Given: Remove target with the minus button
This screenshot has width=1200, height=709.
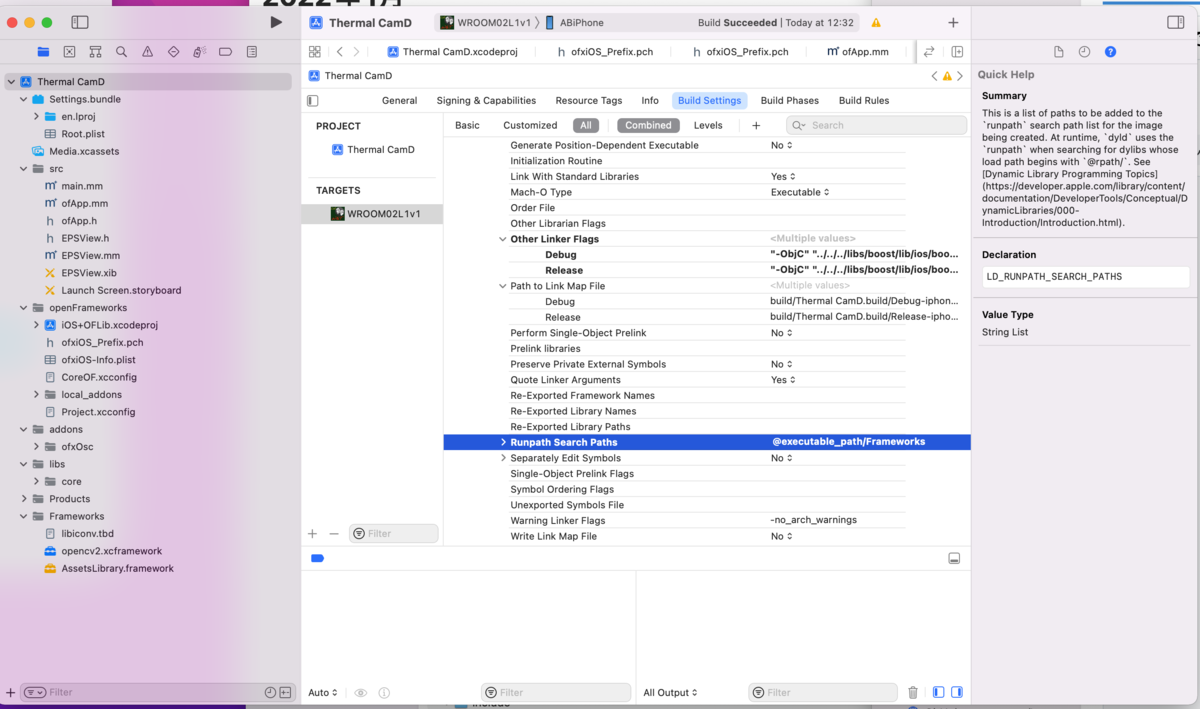Looking at the screenshot, I should (x=334, y=534).
